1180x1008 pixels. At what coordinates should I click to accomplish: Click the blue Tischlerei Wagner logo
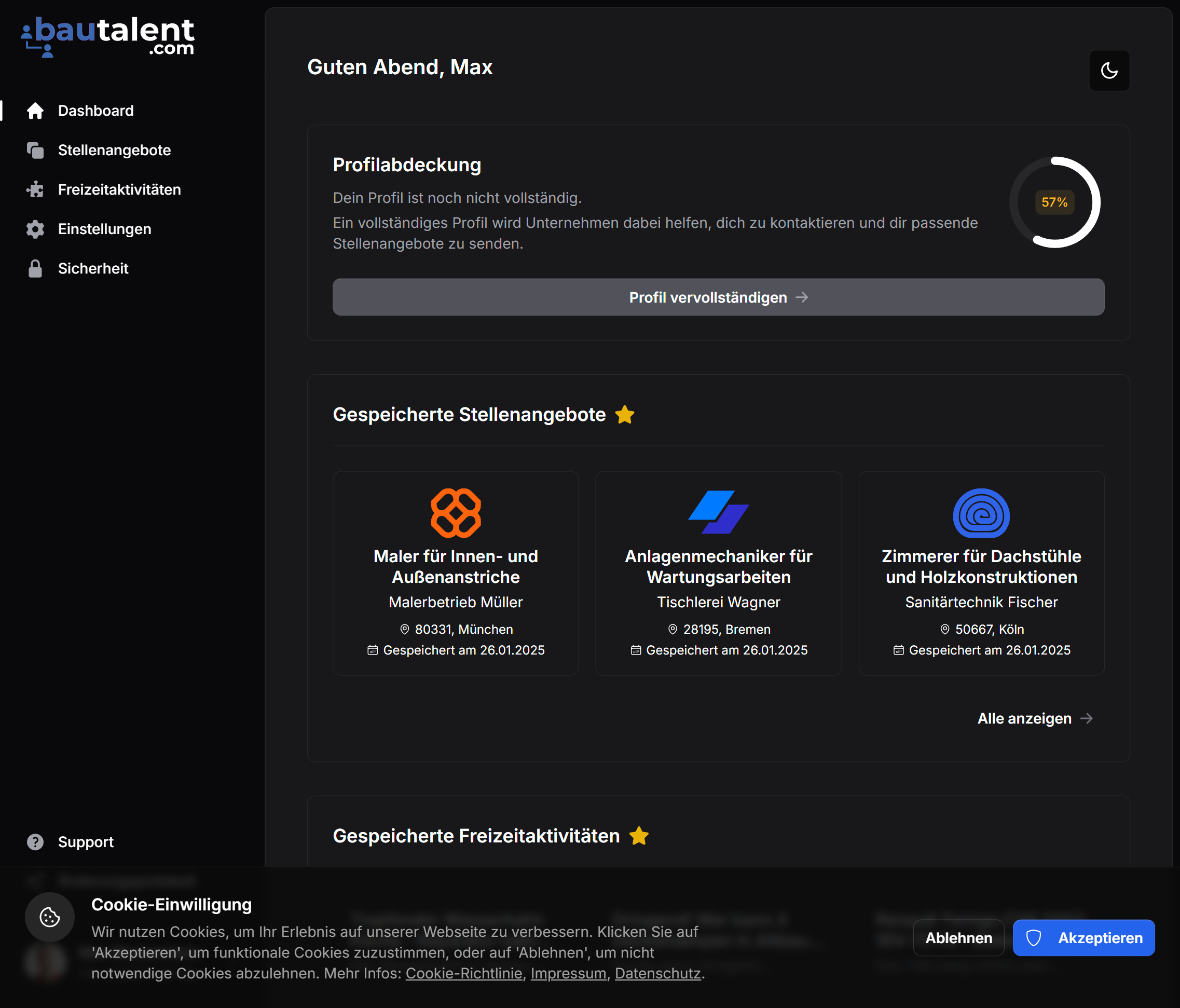pos(718,512)
